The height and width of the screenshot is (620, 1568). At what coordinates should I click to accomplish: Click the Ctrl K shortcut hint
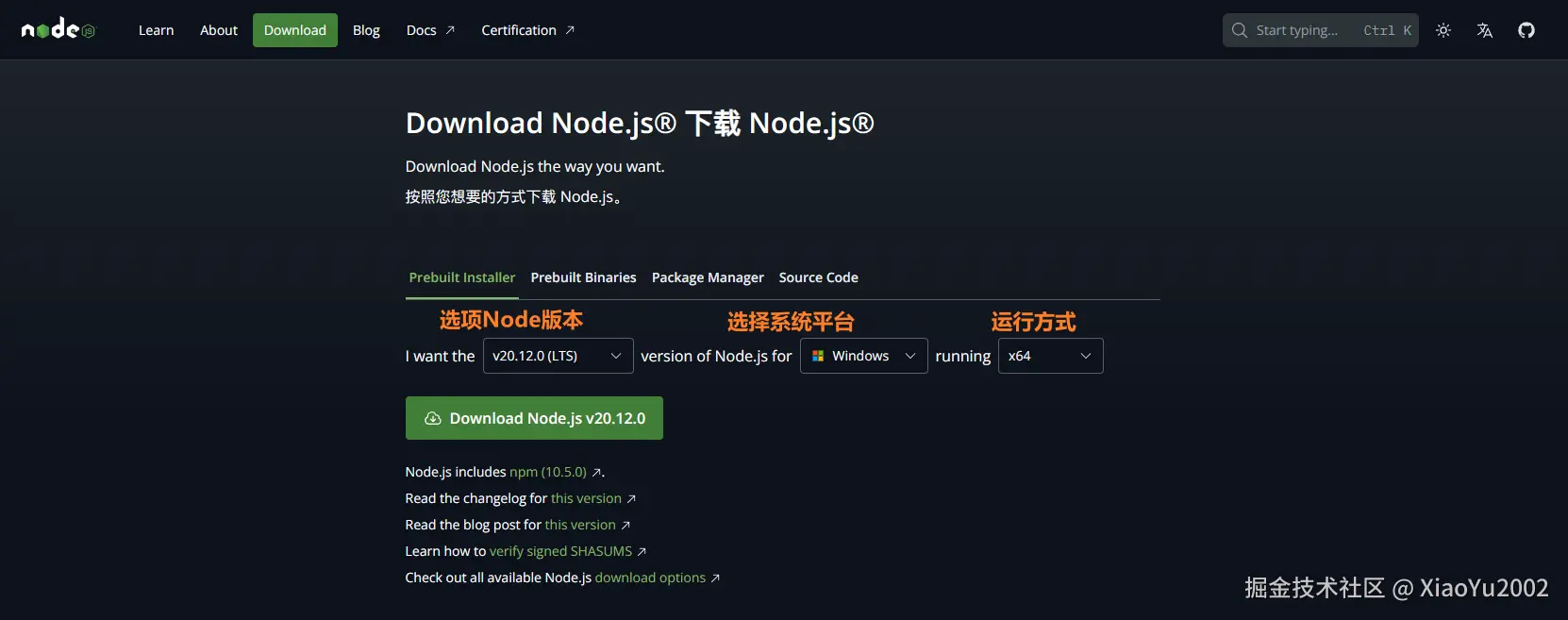pyautogui.click(x=1388, y=30)
